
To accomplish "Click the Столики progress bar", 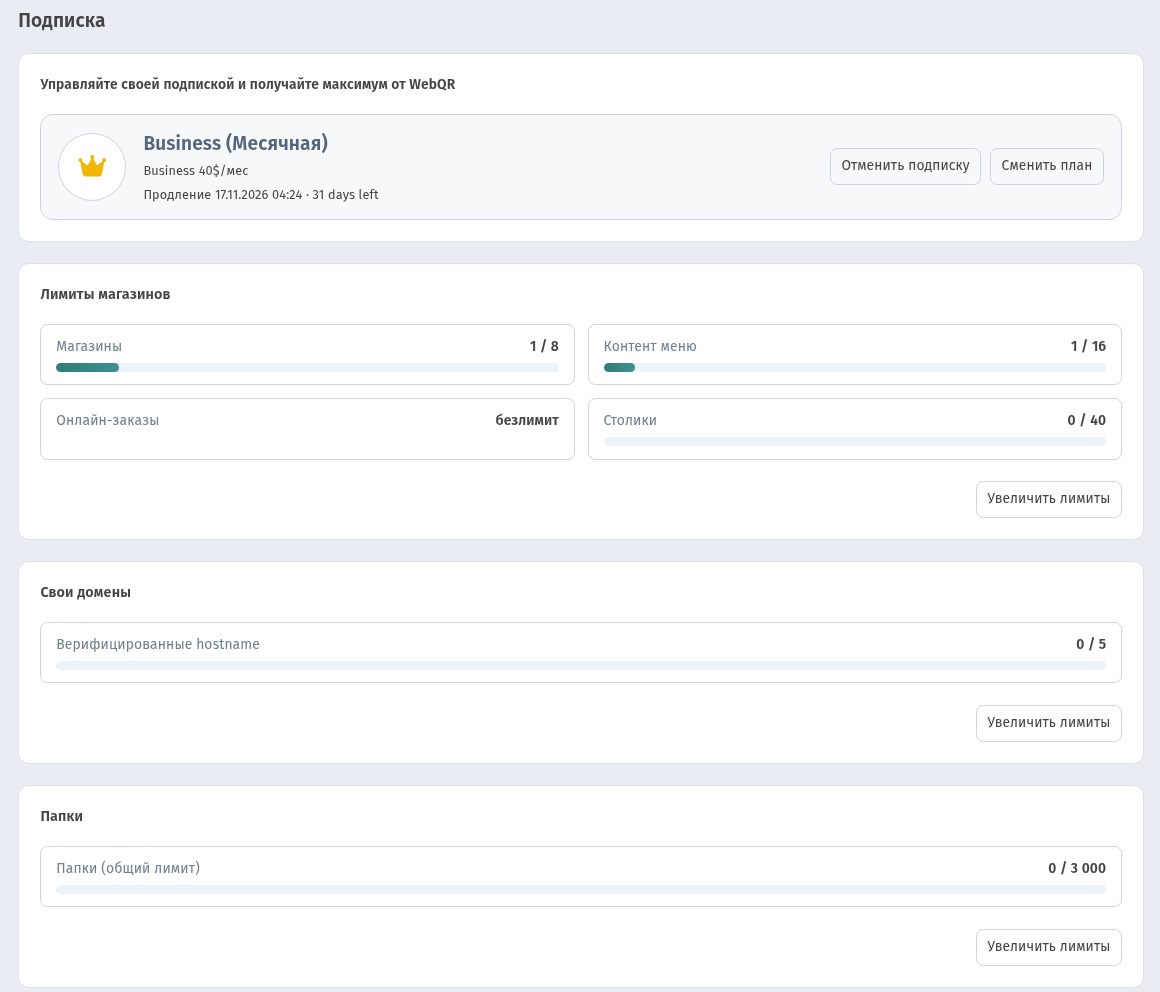I will tap(854, 442).
